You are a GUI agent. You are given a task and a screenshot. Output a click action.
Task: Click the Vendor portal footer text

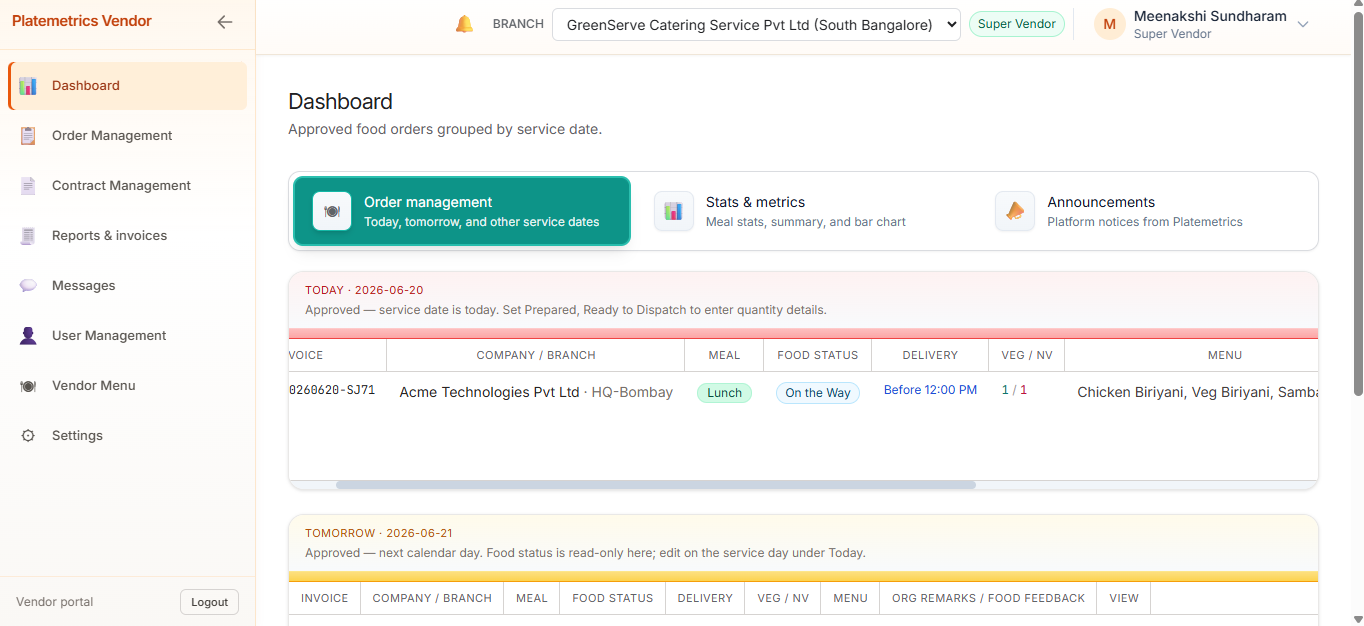[x=55, y=602]
